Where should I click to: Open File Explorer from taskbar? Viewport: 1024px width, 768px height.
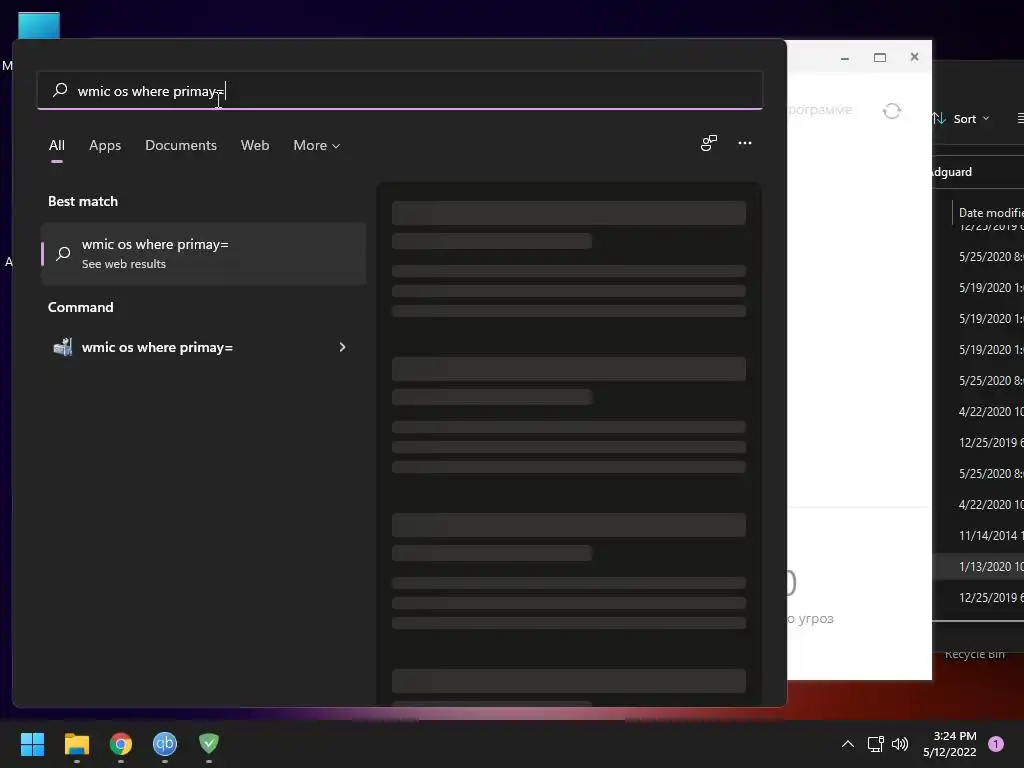pyautogui.click(x=76, y=744)
